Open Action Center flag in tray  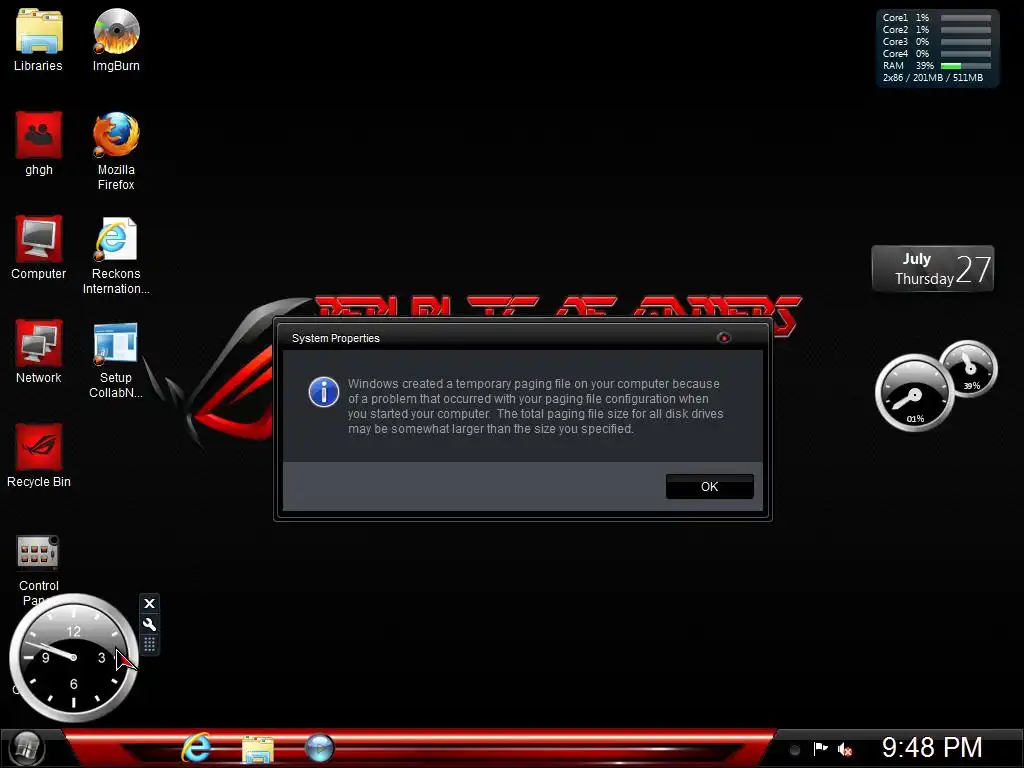pos(820,749)
